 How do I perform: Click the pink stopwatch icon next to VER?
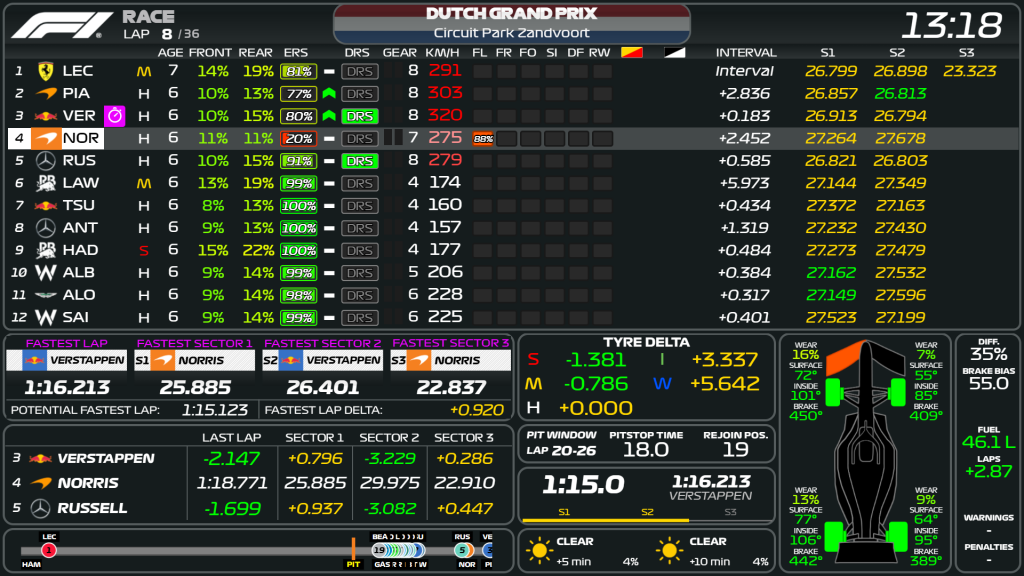pos(115,116)
